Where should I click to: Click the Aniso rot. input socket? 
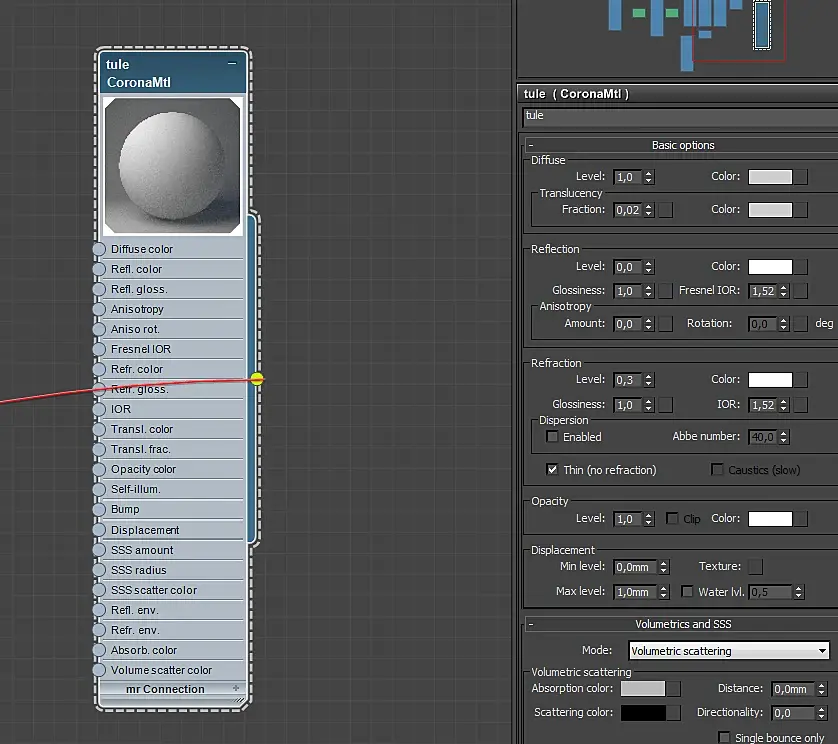99,329
